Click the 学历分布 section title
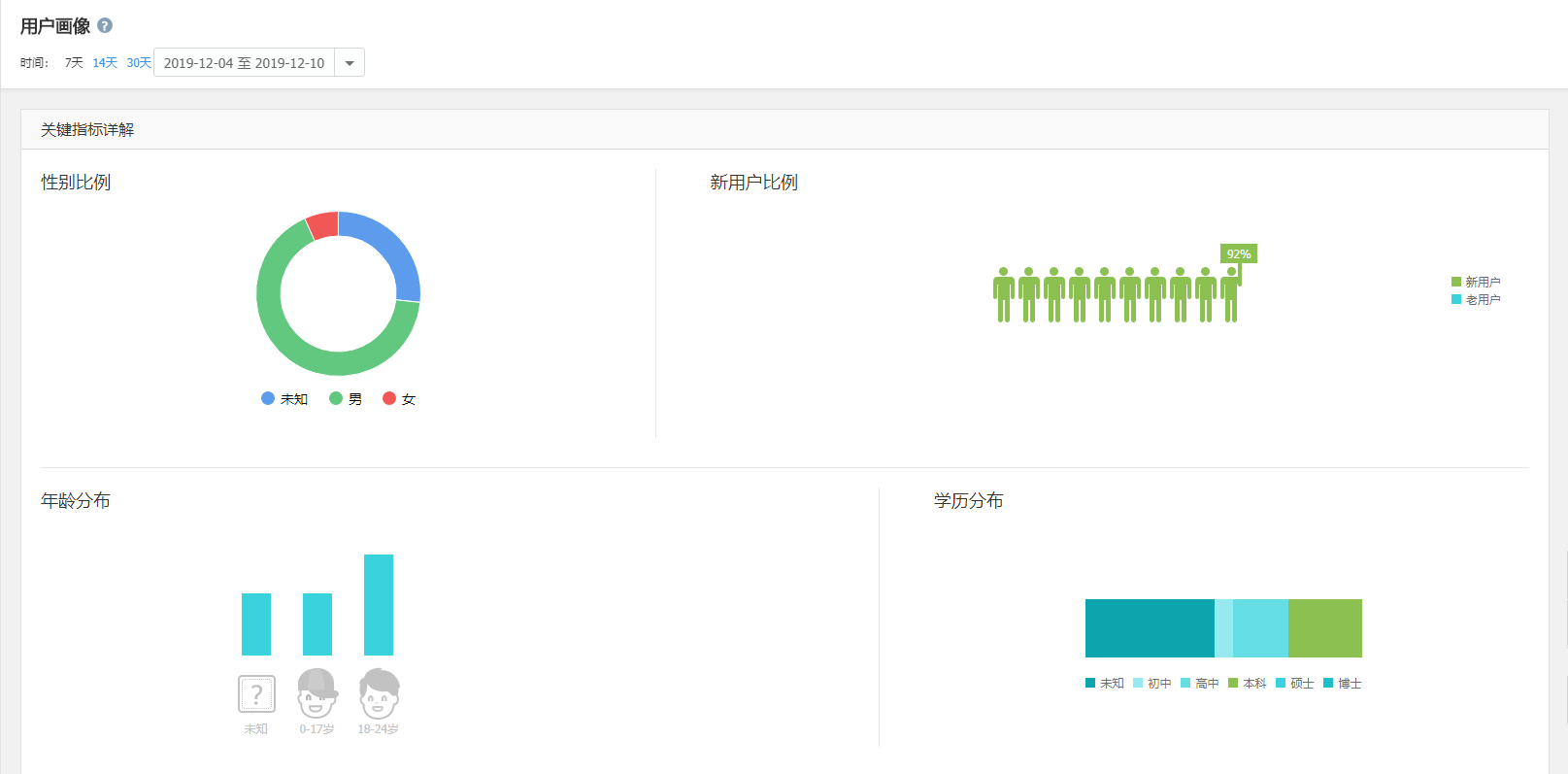The height and width of the screenshot is (774, 1568). point(969,501)
